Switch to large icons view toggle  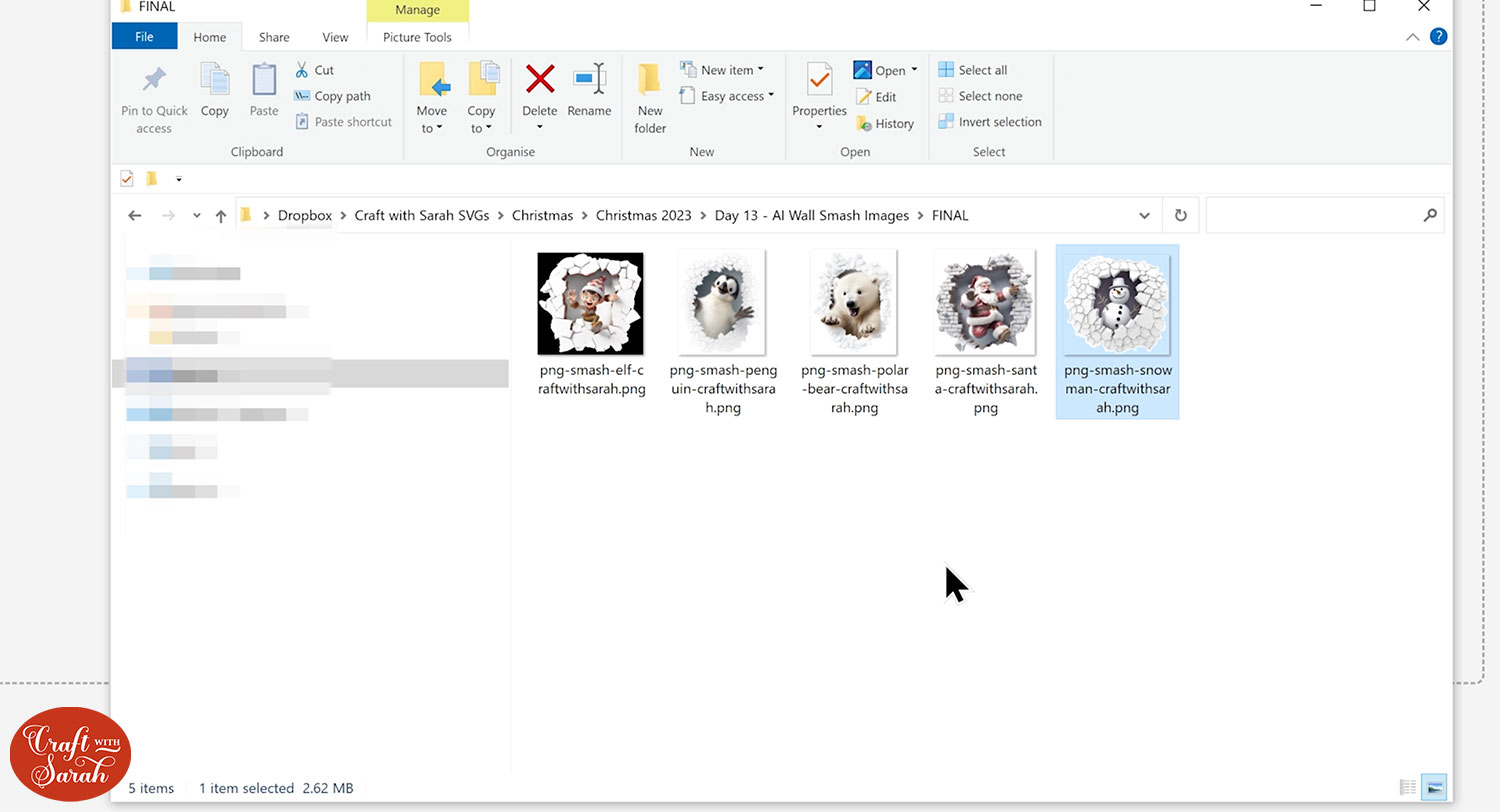coord(1434,787)
